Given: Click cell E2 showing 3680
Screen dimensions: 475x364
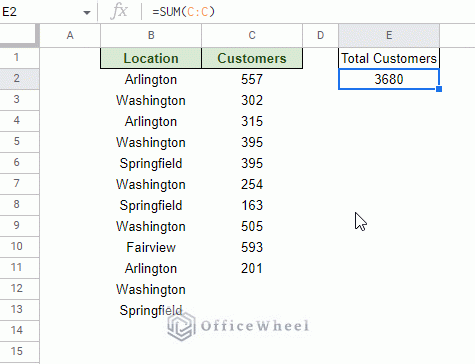Looking at the screenshot, I should [389, 79].
